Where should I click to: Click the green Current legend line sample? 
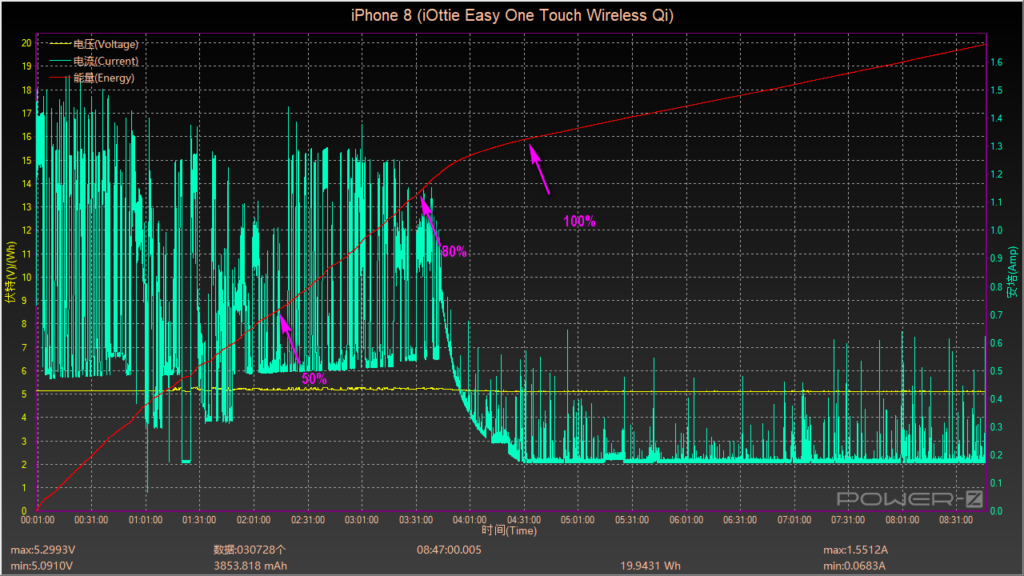pos(60,61)
